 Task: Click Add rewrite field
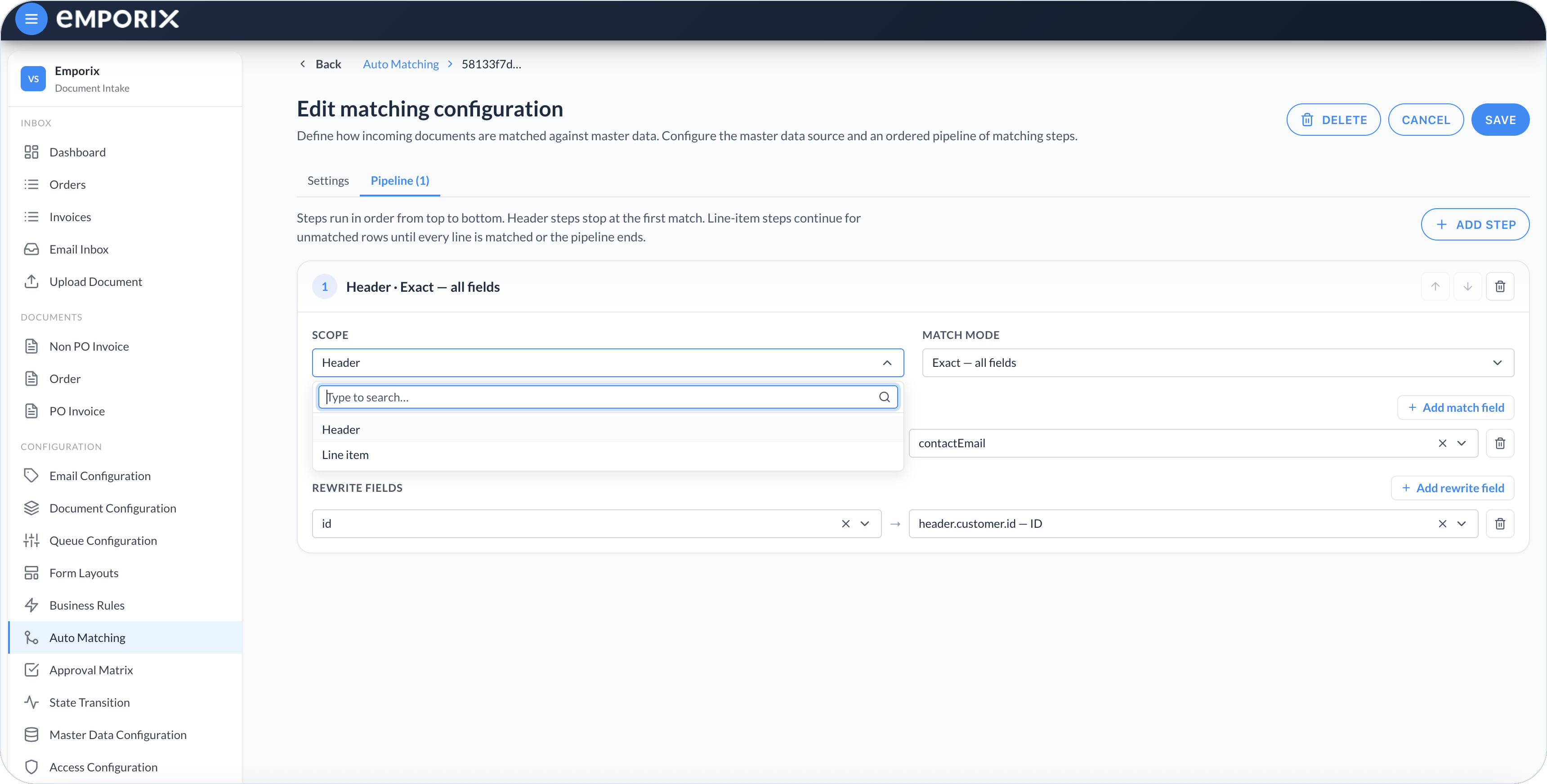click(1452, 487)
